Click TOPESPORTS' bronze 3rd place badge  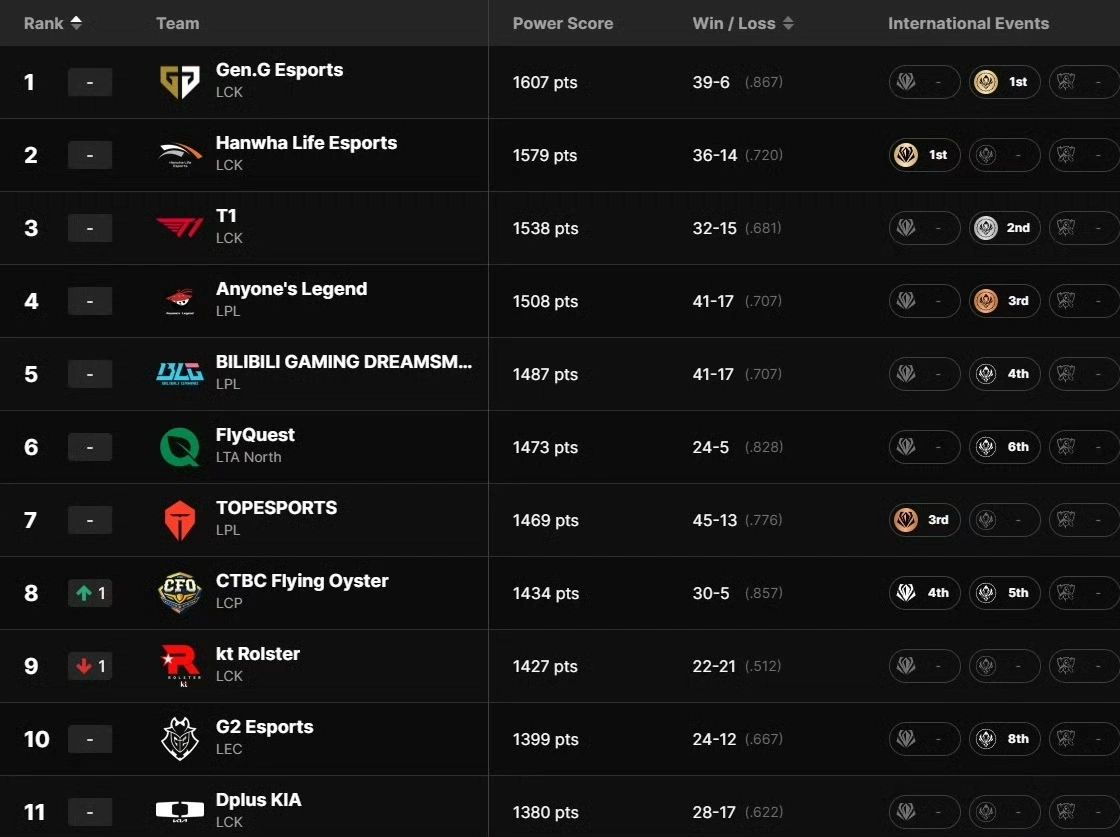(924, 520)
